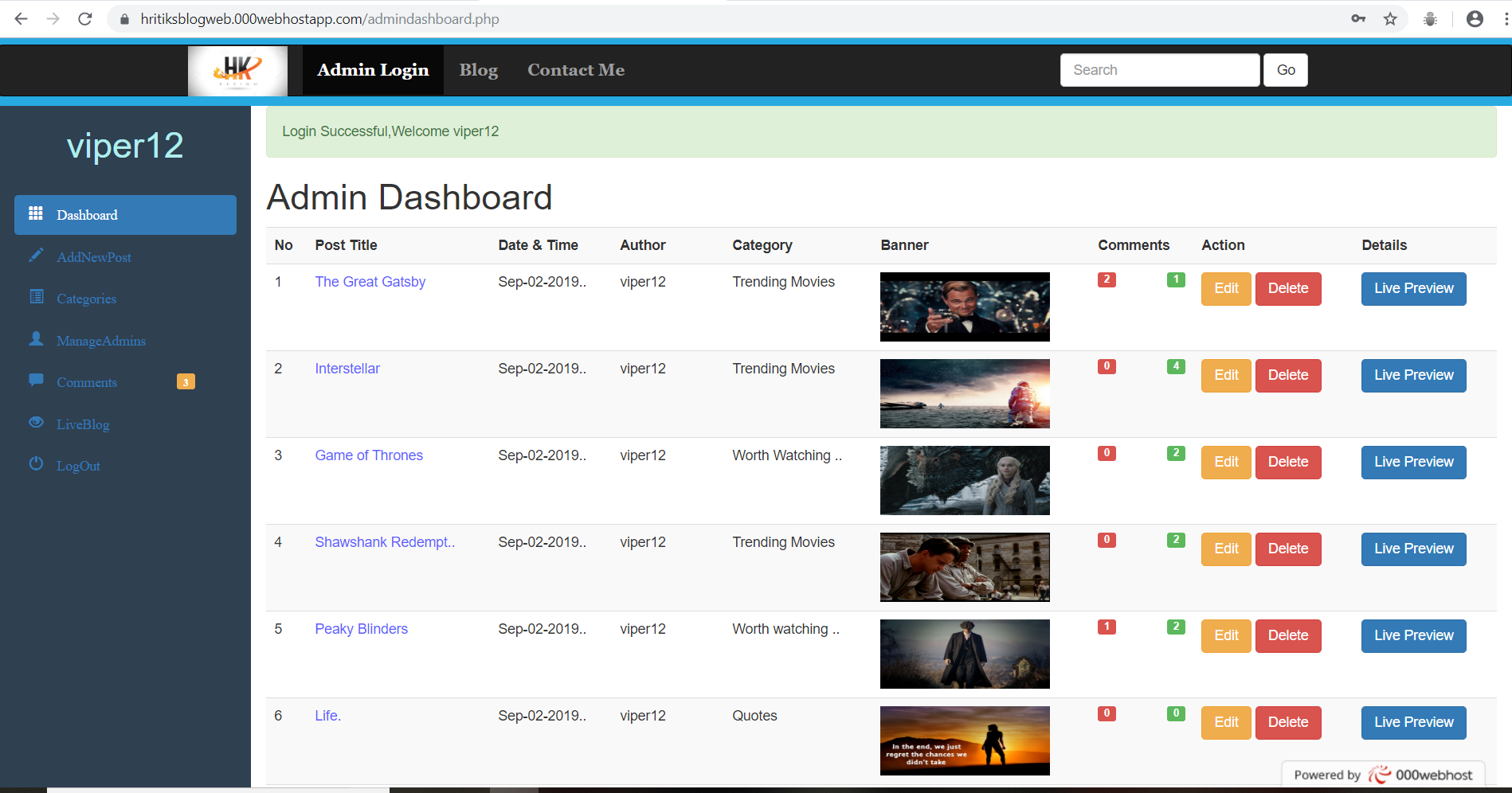Delete the Life. post
This screenshot has height=793, width=1512.
(1288, 722)
